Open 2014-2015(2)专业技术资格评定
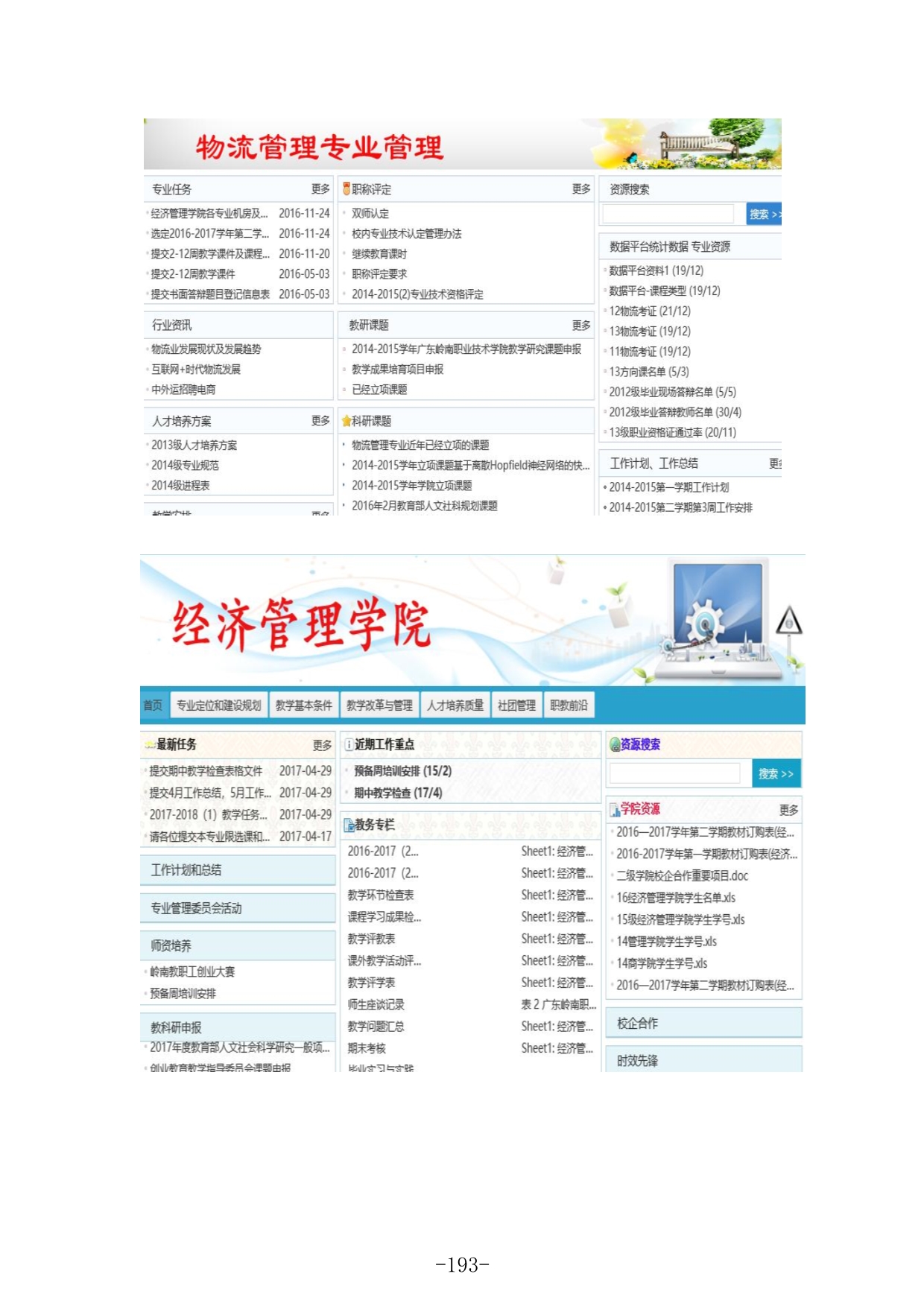Viewport: 924px width, 1306px height. click(417, 294)
